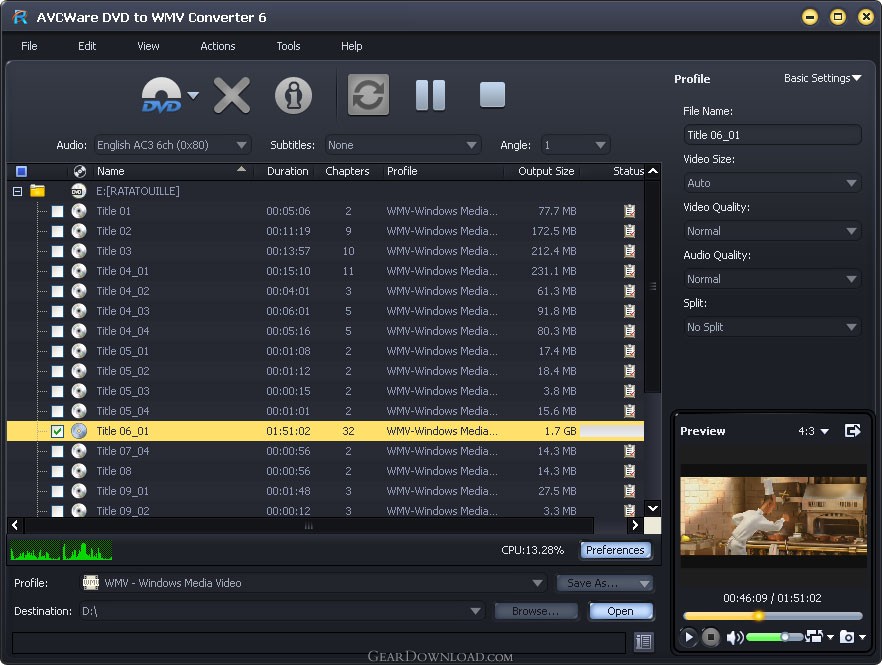Click the Remove (X) toolbar icon
Viewport: 882px width, 665px height.
[x=232, y=96]
